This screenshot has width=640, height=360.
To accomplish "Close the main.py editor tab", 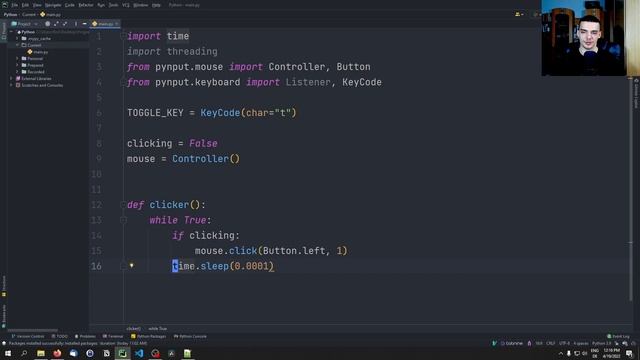I will tap(117, 24).
